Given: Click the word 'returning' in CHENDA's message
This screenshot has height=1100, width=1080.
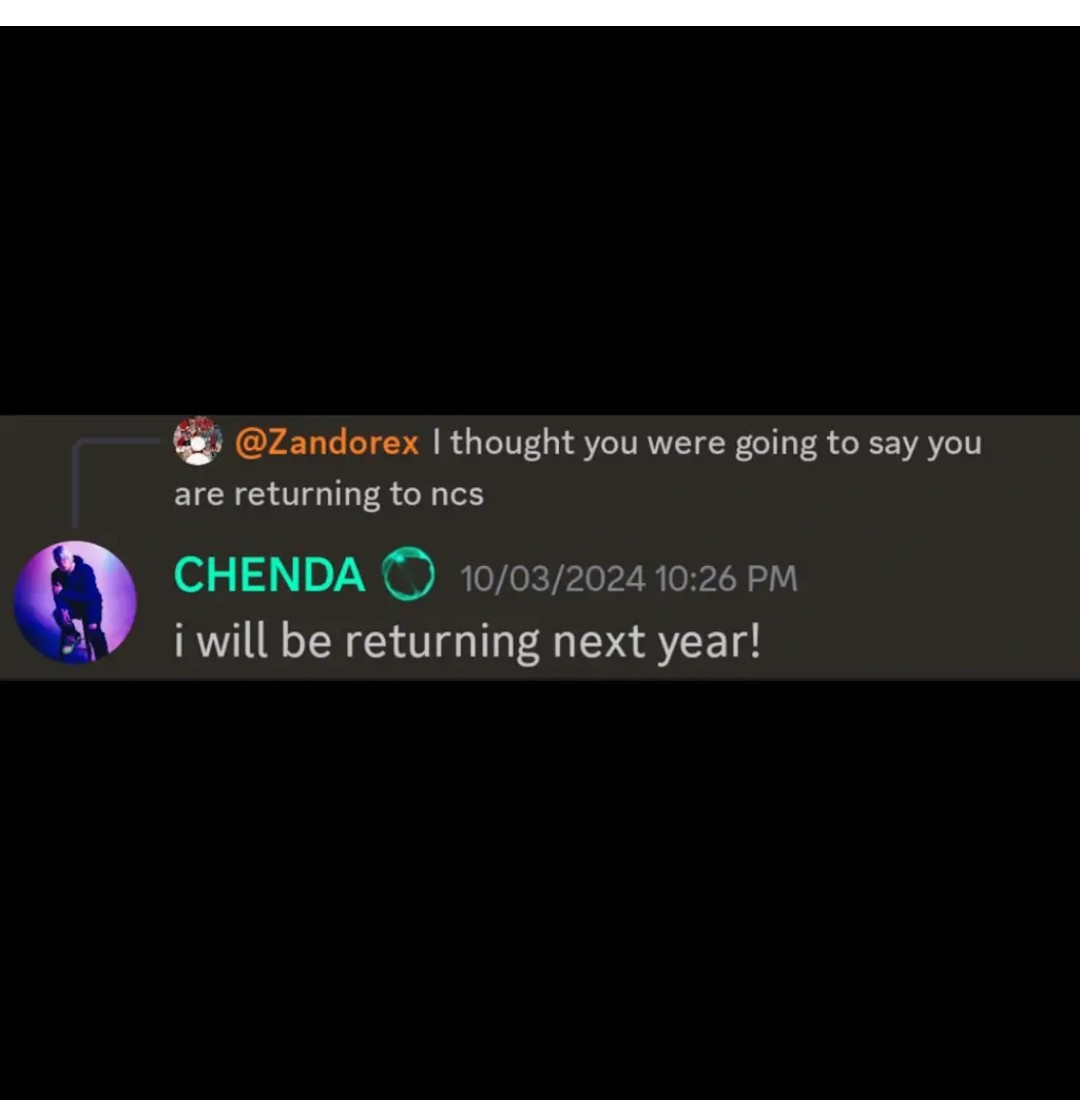Looking at the screenshot, I should (x=442, y=643).
